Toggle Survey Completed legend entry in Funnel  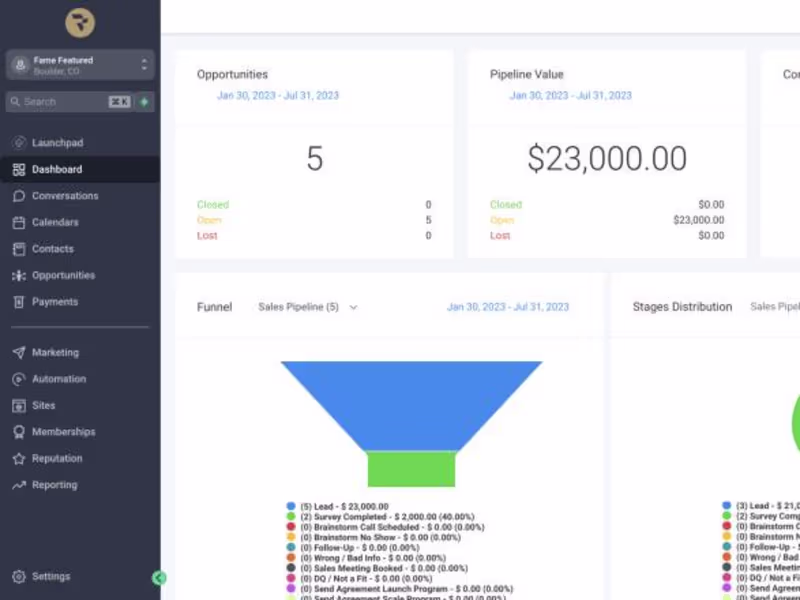[381, 517]
